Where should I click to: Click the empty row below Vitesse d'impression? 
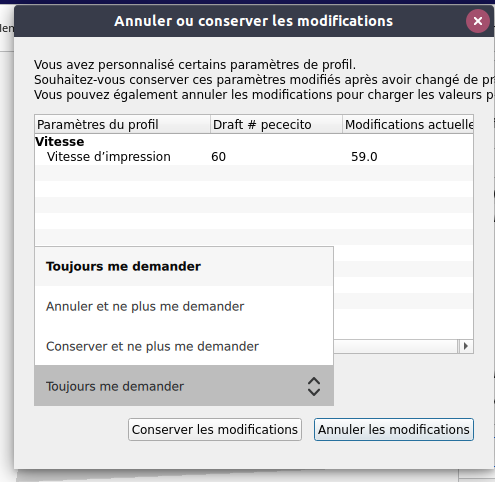(254, 173)
